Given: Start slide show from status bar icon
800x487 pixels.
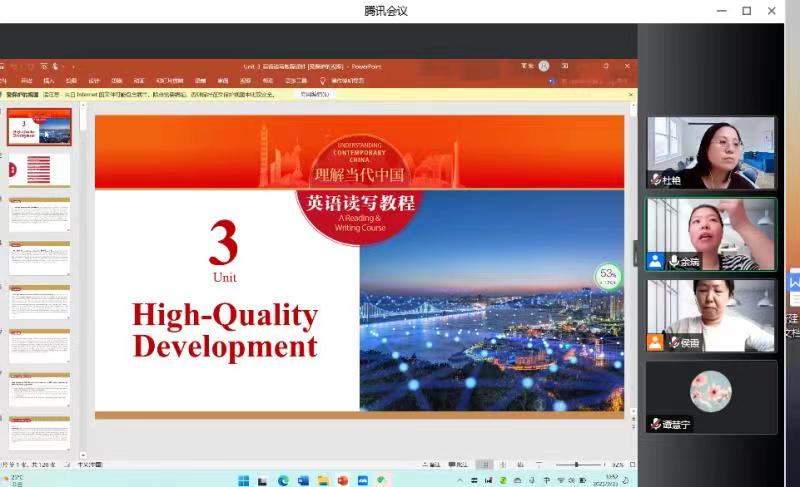Looking at the screenshot, I should (x=539, y=465).
